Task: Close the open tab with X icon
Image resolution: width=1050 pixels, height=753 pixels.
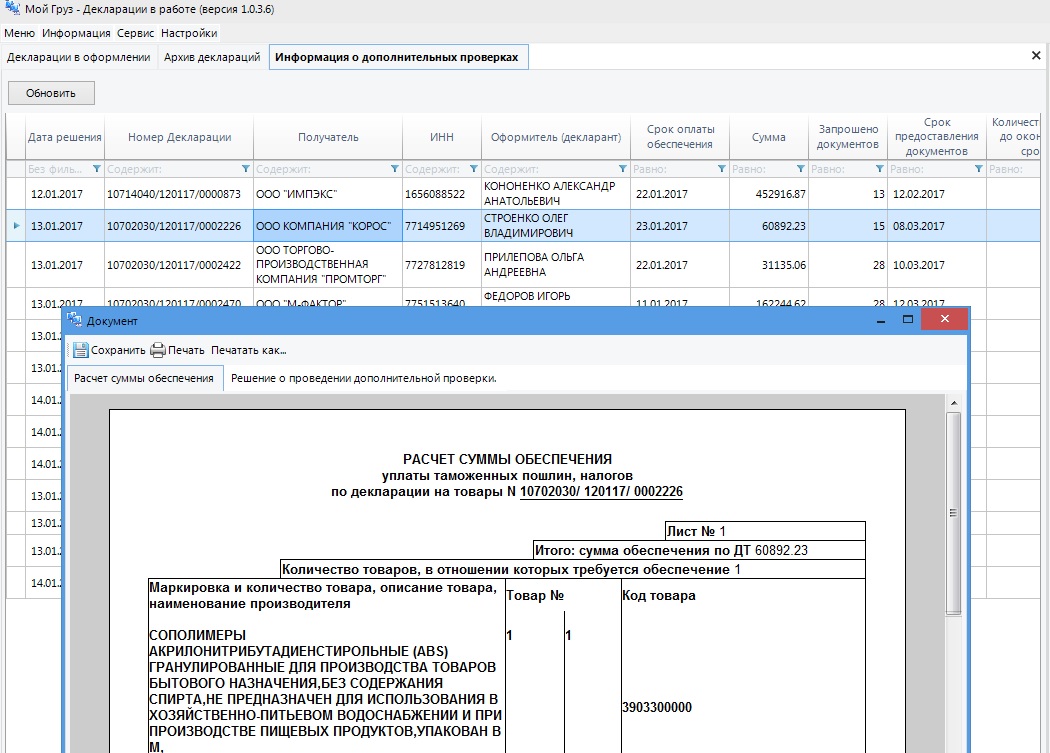Action: coord(1036,56)
